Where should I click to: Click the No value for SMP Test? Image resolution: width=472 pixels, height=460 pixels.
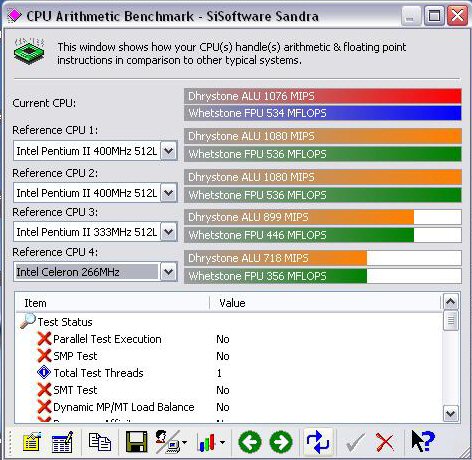click(x=223, y=356)
